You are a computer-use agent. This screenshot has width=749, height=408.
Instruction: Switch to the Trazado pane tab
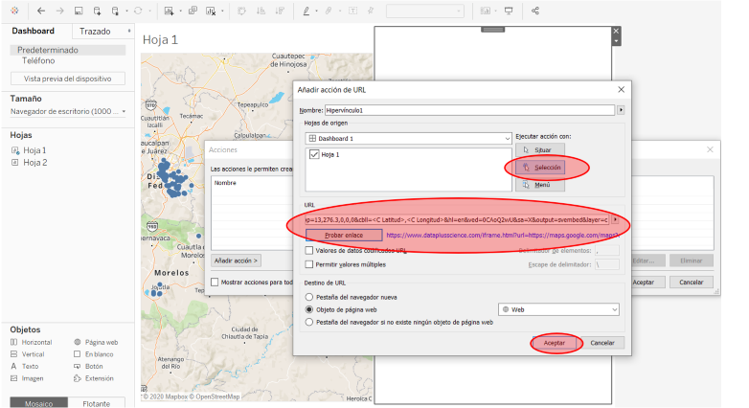coord(95,31)
